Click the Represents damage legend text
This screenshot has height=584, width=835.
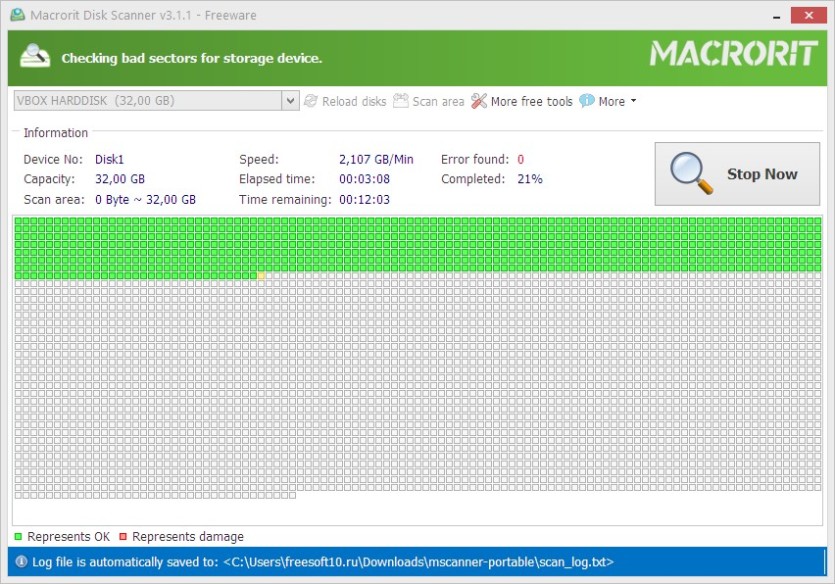[x=188, y=537]
